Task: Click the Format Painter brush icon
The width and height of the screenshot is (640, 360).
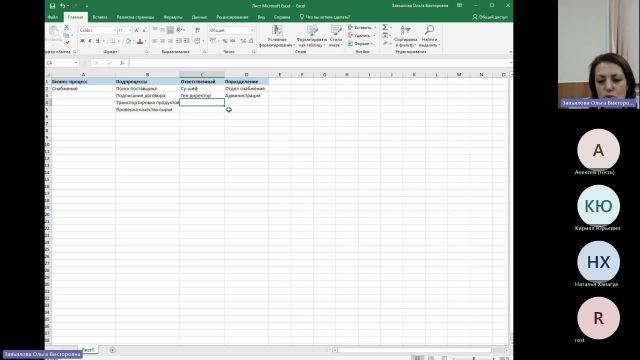Action: 67,42
